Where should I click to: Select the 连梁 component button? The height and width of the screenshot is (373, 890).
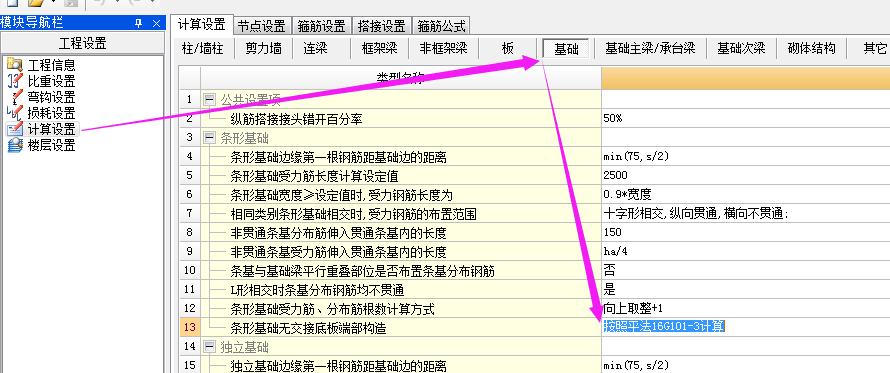coord(315,48)
